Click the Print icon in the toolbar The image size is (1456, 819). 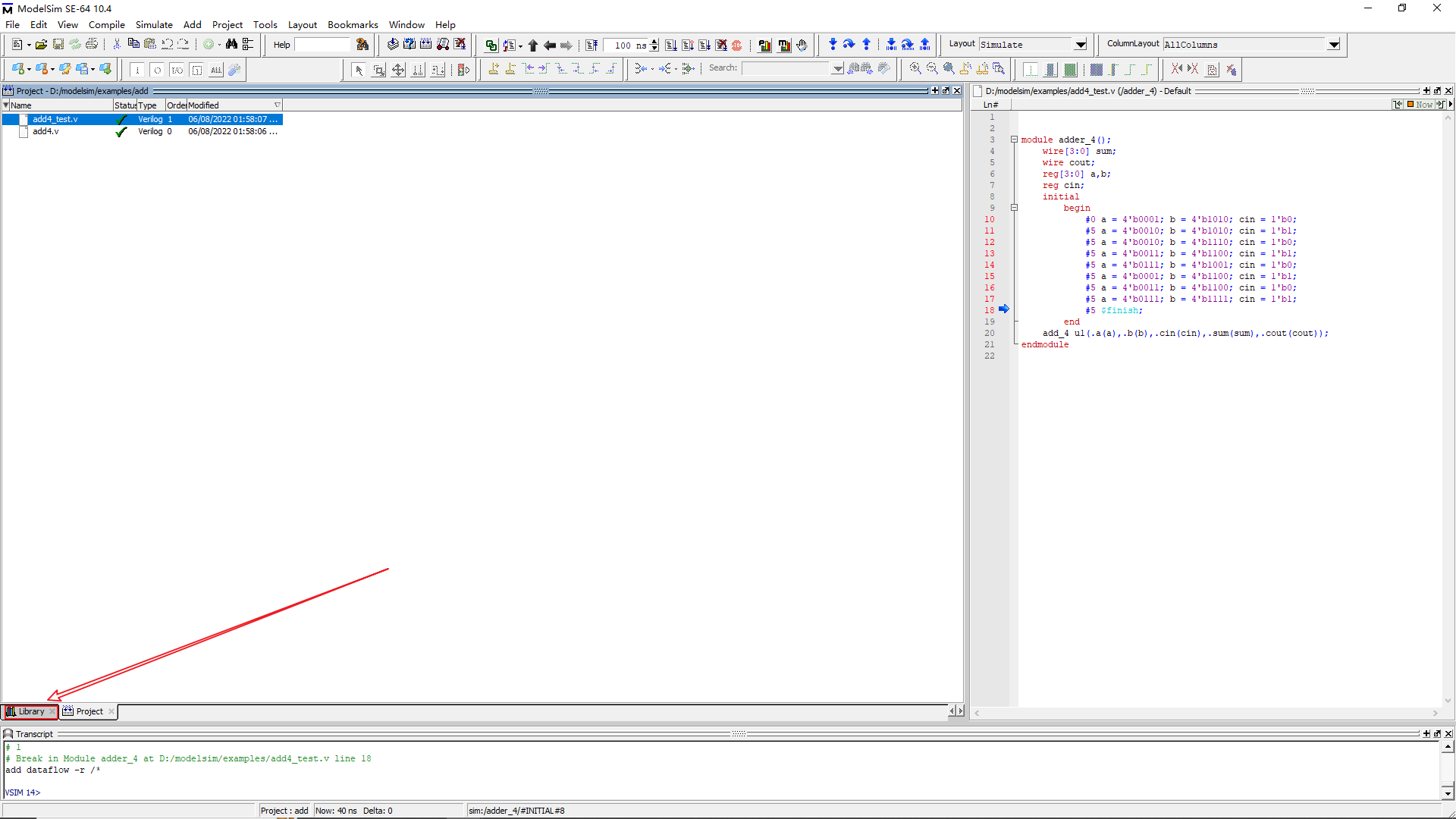click(92, 45)
